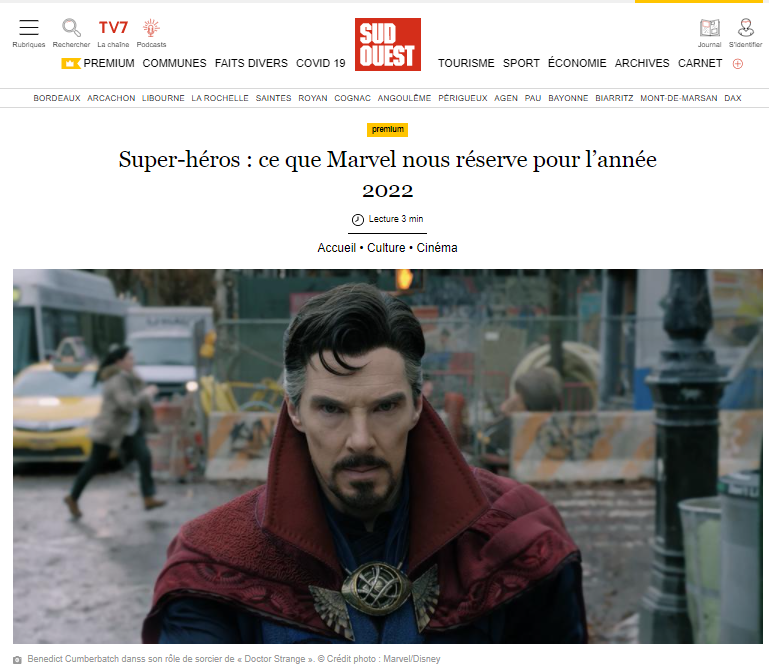Click the S'identifier user icon
This screenshot has width=769, height=666.
point(745,27)
